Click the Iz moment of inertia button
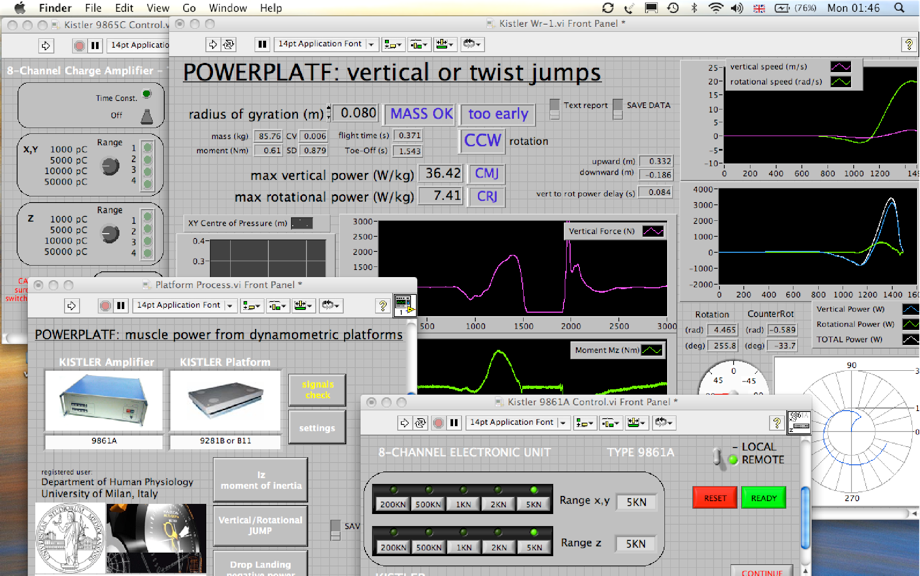 [x=261, y=480]
